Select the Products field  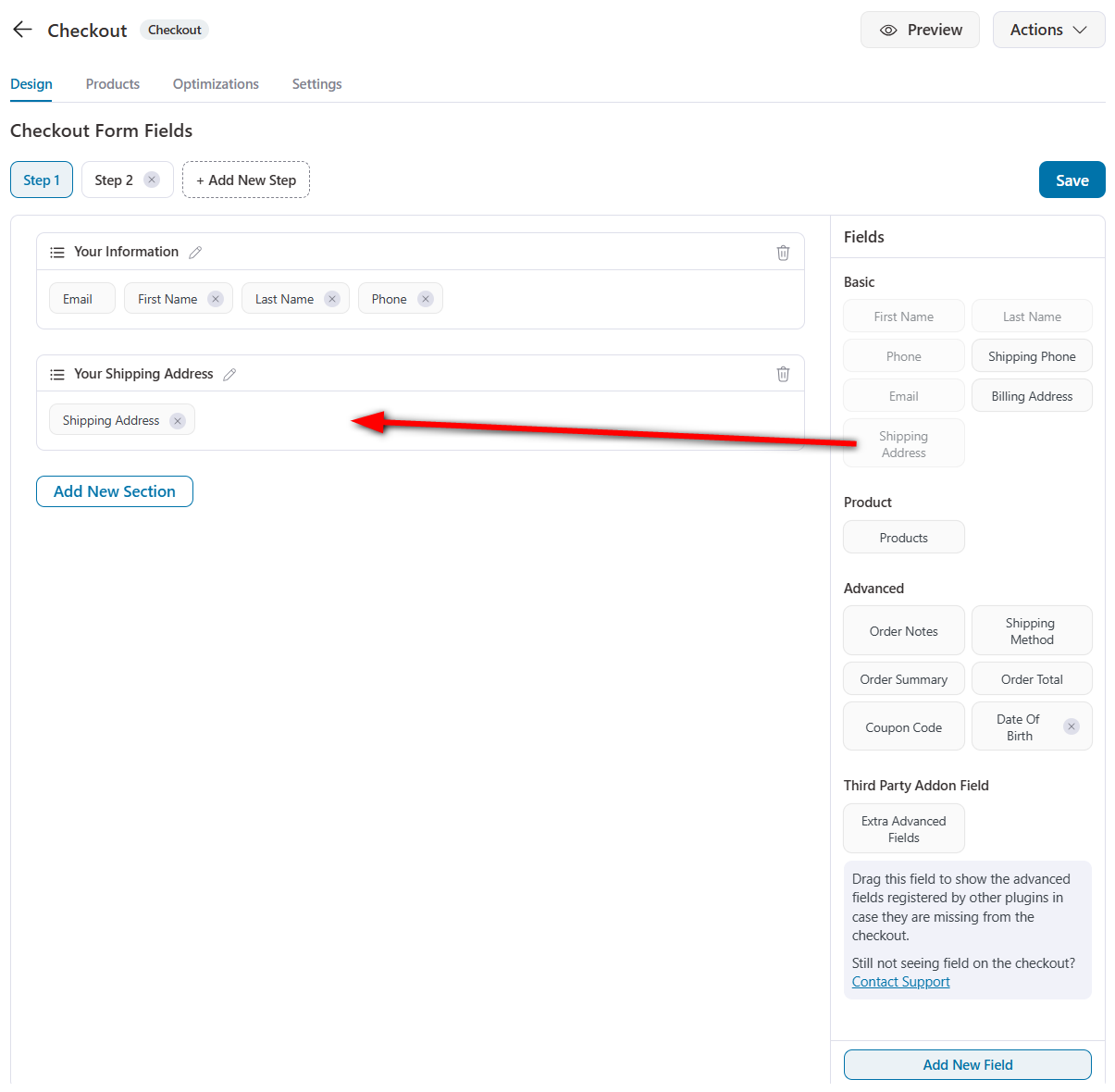904,537
